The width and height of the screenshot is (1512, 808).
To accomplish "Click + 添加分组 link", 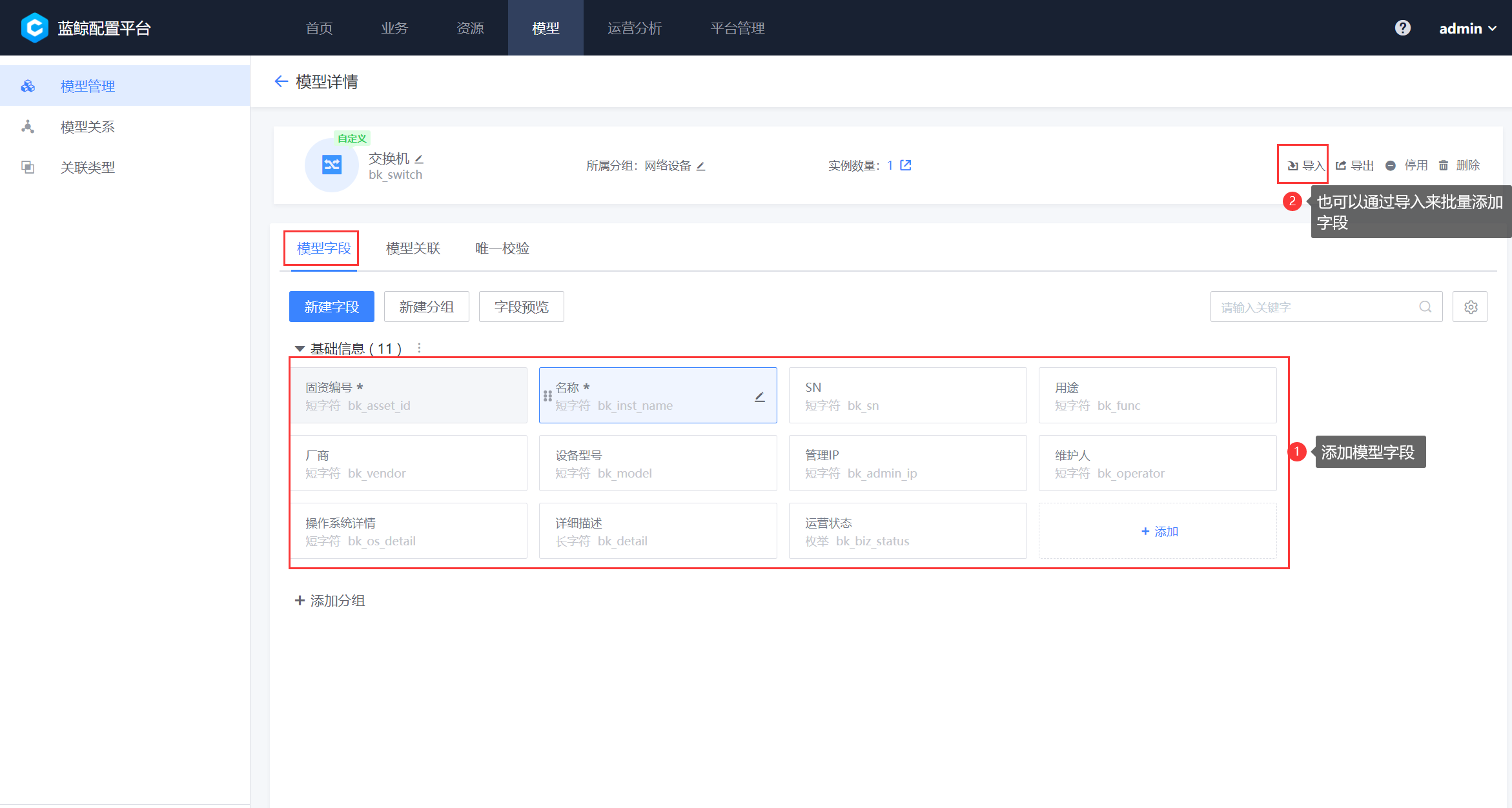I will (x=330, y=601).
